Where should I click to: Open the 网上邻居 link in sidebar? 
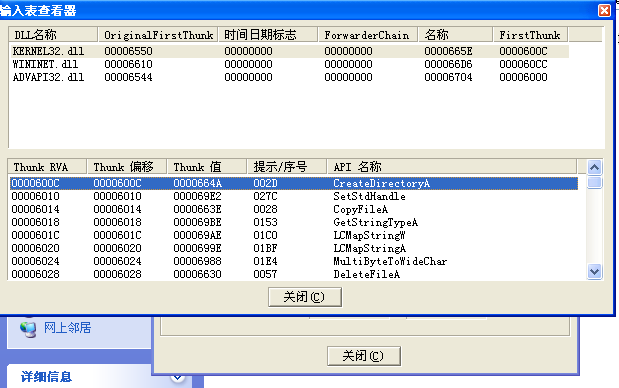[x=68, y=328]
